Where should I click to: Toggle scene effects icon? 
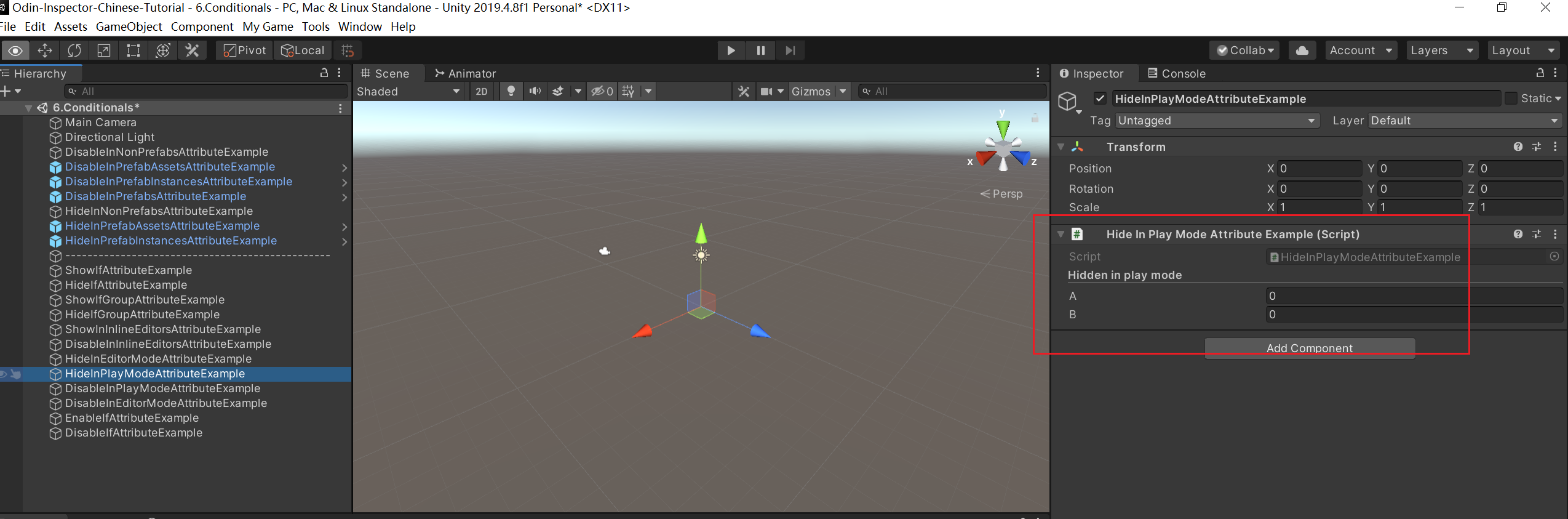coord(558,91)
